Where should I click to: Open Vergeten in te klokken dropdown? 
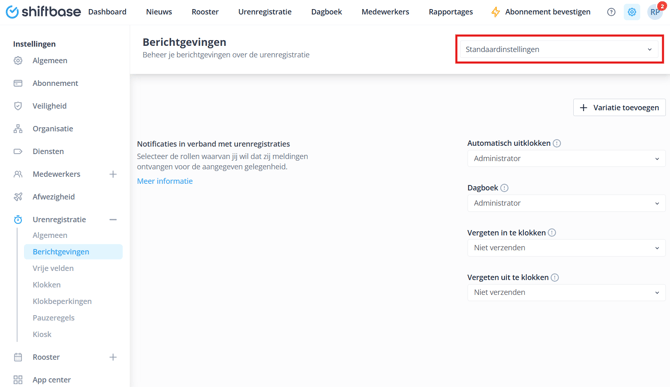click(566, 248)
